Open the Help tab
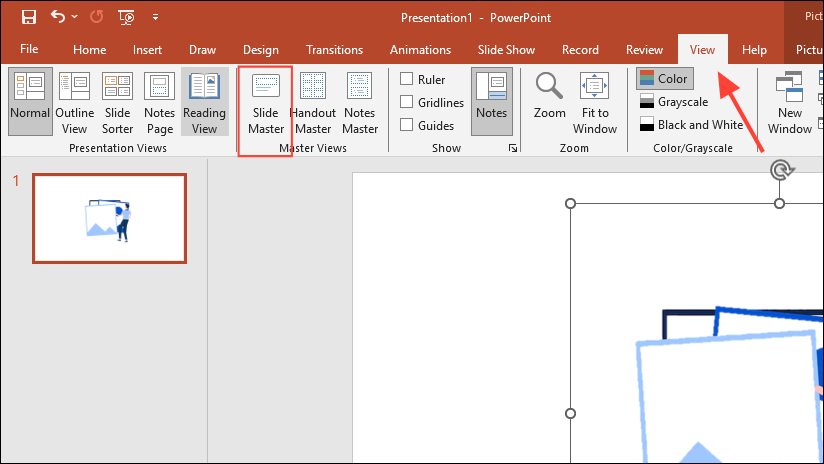 pos(754,49)
